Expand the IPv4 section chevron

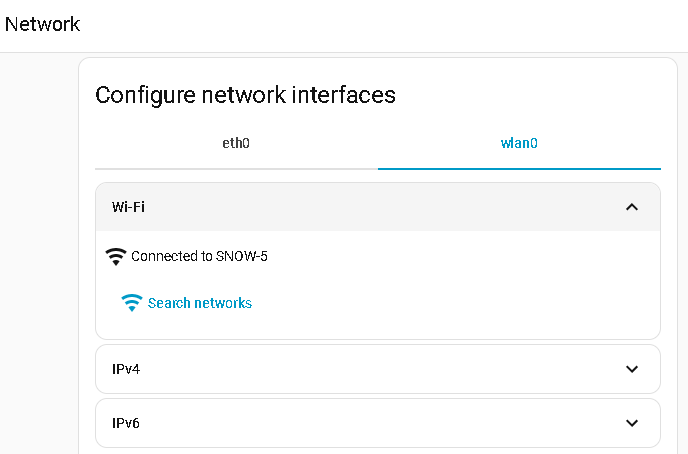pos(631,369)
